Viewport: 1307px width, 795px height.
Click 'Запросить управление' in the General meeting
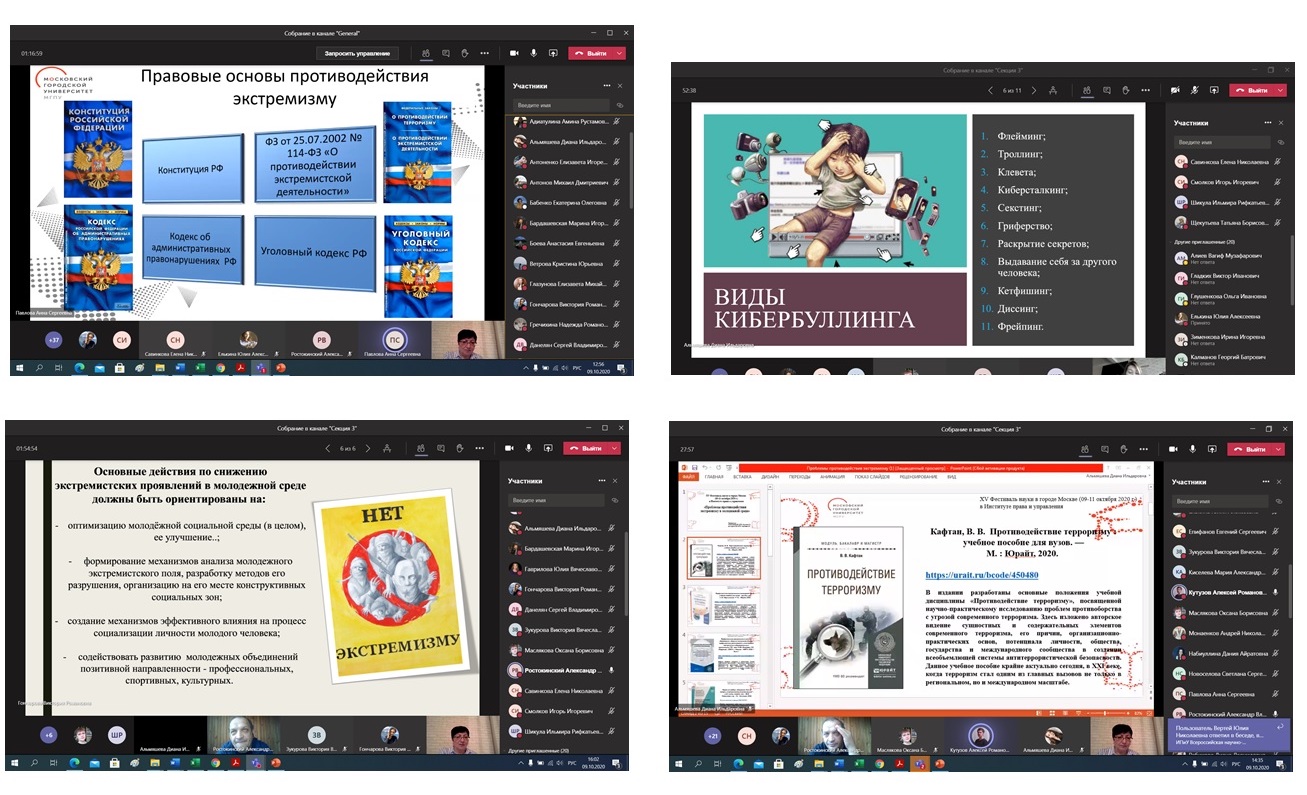coord(358,53)
